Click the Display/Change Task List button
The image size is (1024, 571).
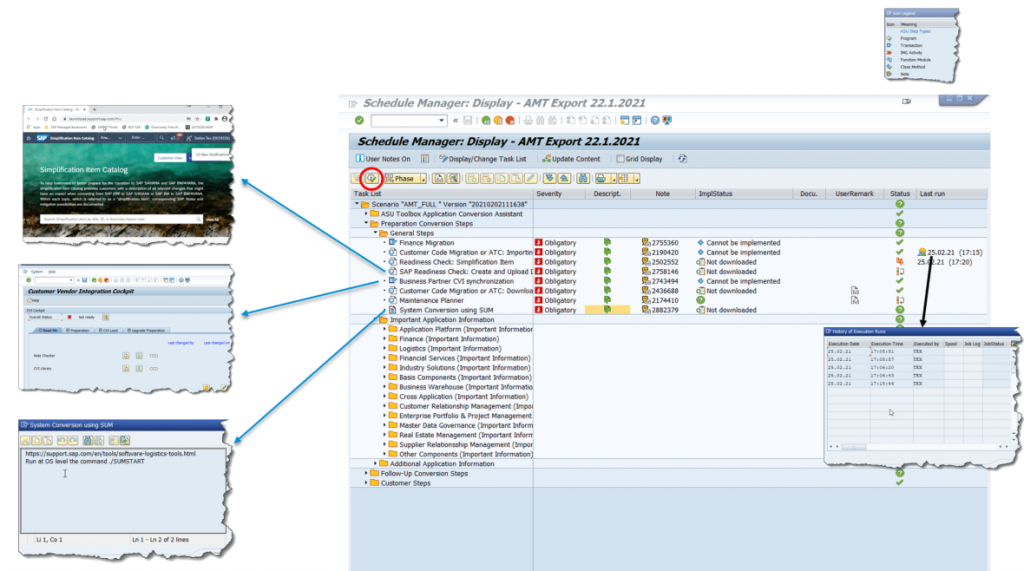coord(483,159)
